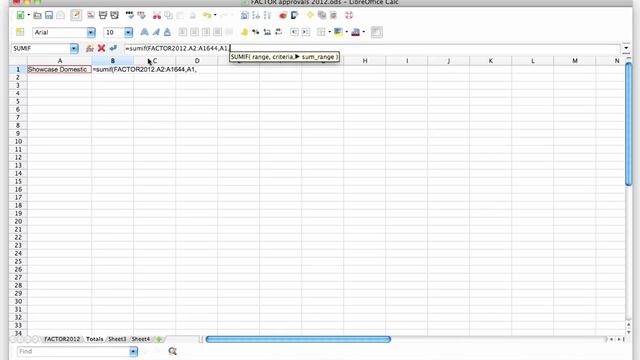
Task: Toggle Bold formatting
Action: [144, 32]
